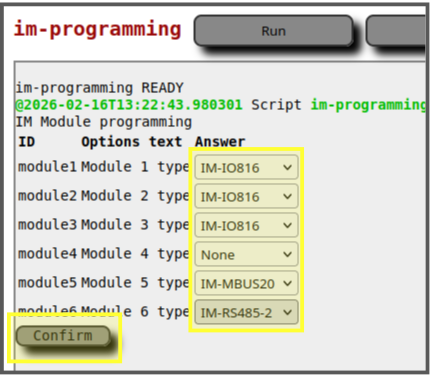Click the module2 ID cell
Viewport: 430px width, 378px height.
tap(47, 195)
